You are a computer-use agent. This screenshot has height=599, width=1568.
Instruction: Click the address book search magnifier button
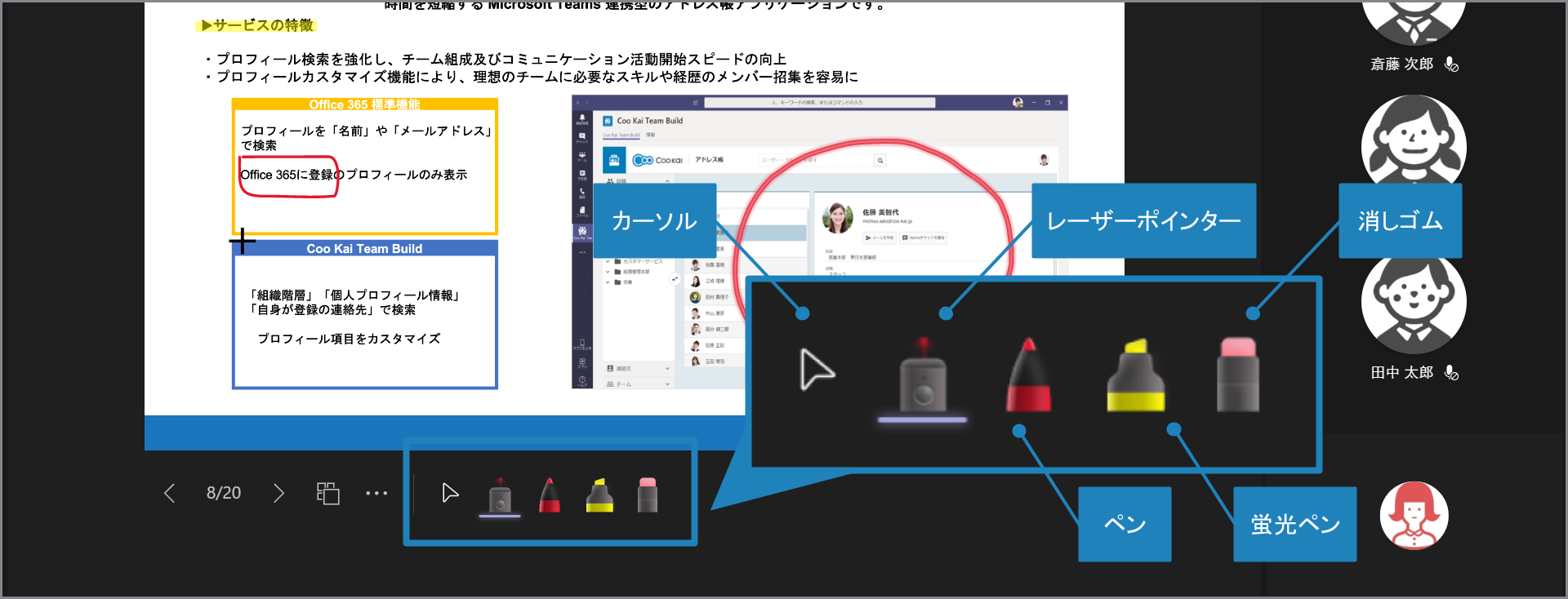pyautogui.click(x=880, y=160)
